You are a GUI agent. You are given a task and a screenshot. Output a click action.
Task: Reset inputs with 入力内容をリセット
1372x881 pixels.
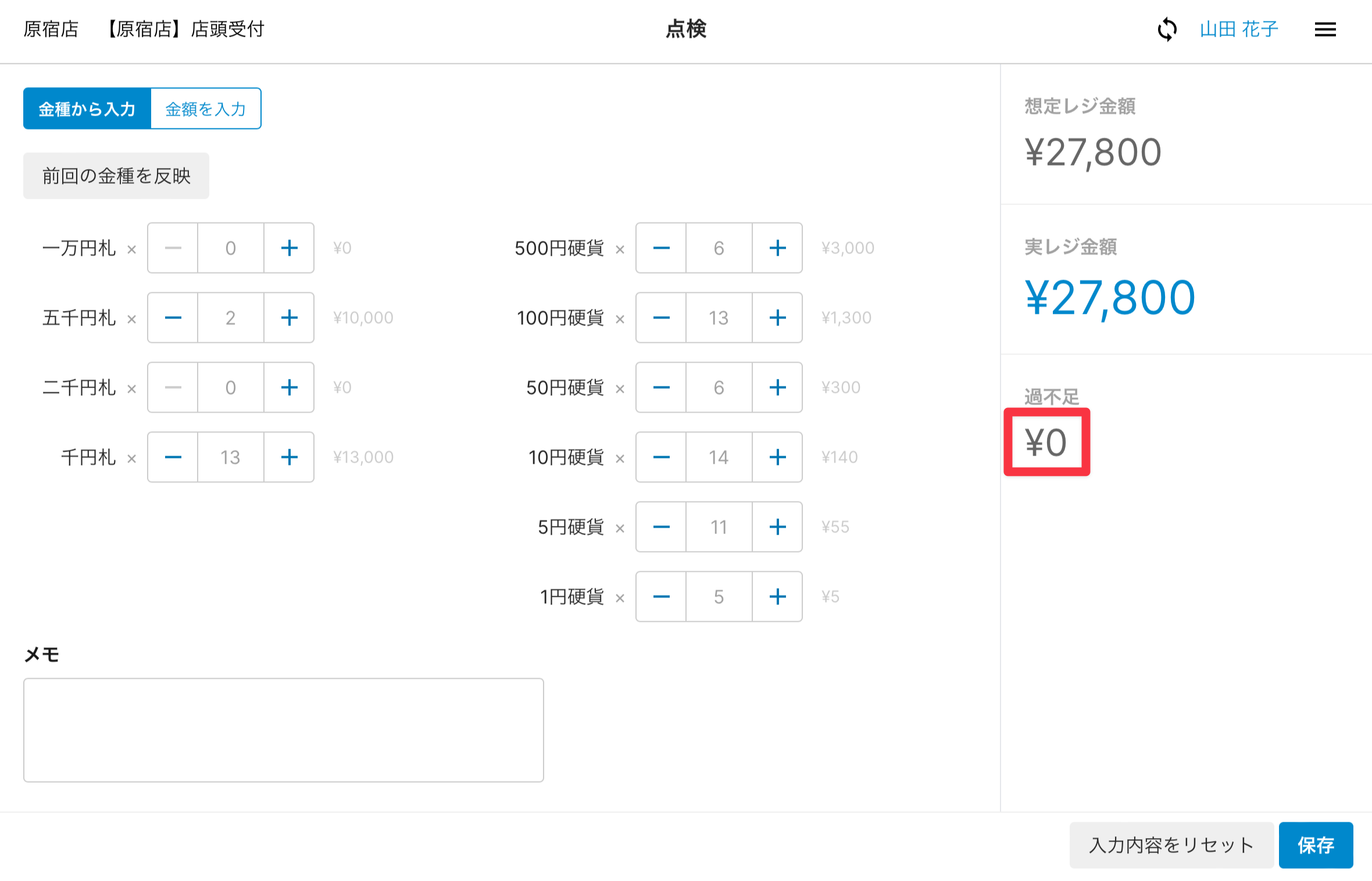pyautogui.click(x=1171, y=845)
